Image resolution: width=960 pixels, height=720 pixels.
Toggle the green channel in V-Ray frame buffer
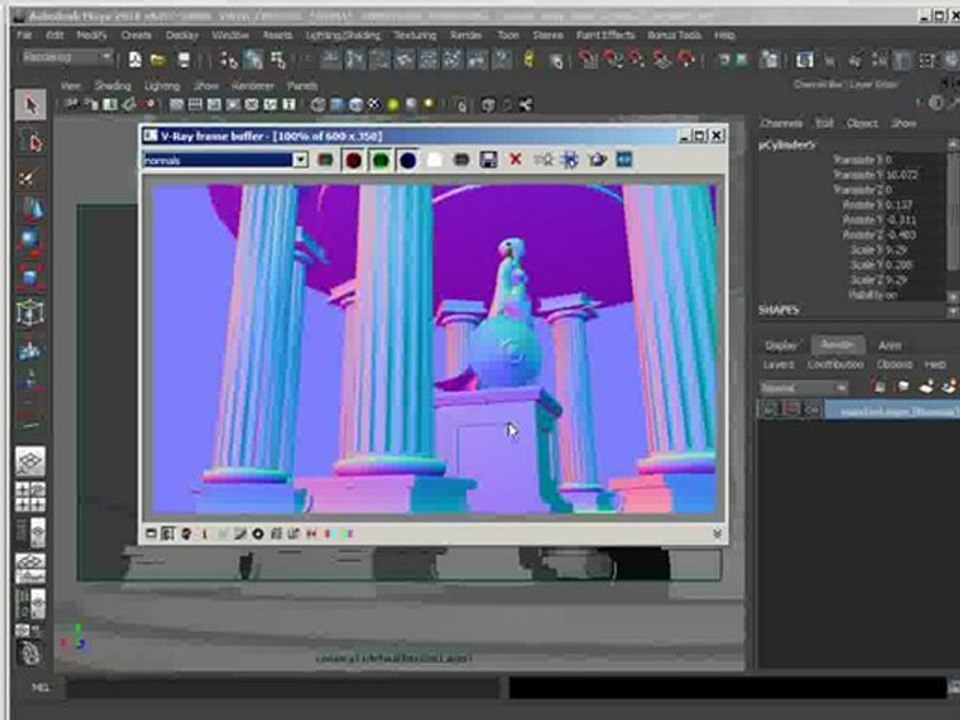pyautogui.click(x=381, y=160)
